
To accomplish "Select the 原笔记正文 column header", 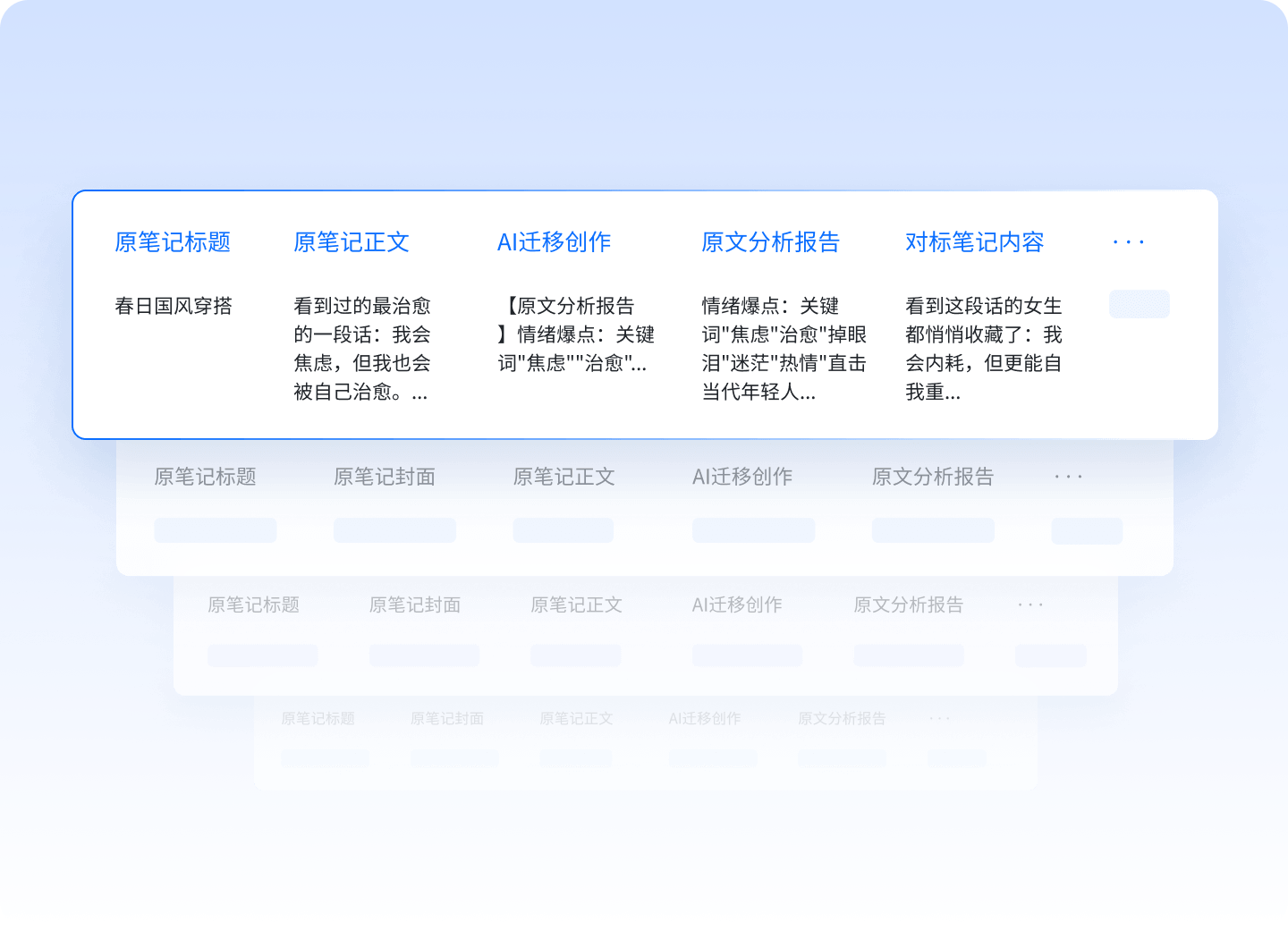I will point(352,241).
